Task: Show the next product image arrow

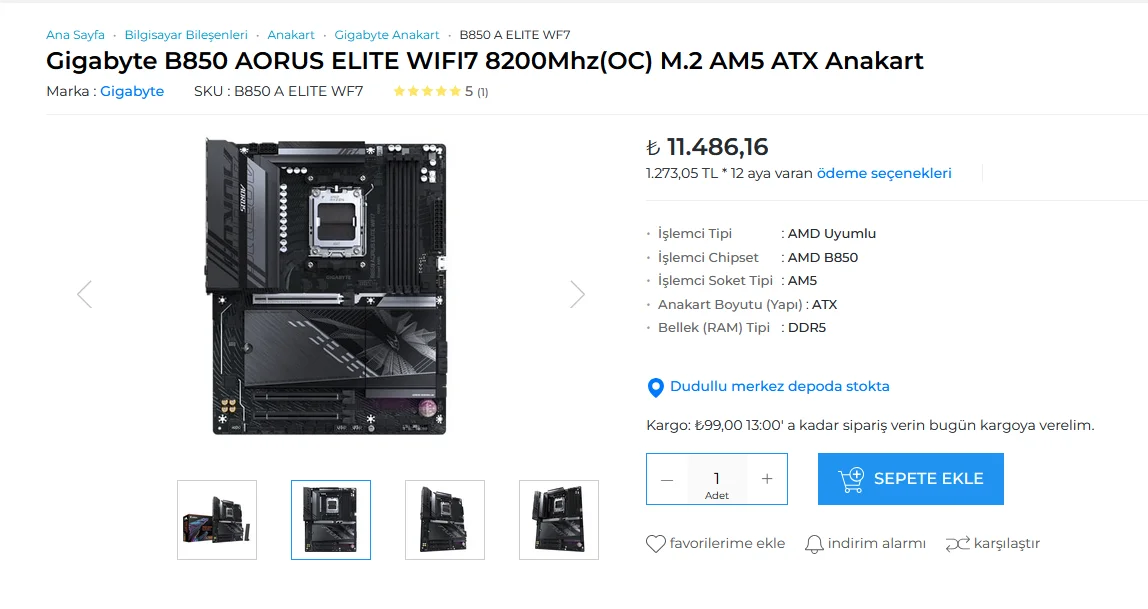Action: click(578, 294)
